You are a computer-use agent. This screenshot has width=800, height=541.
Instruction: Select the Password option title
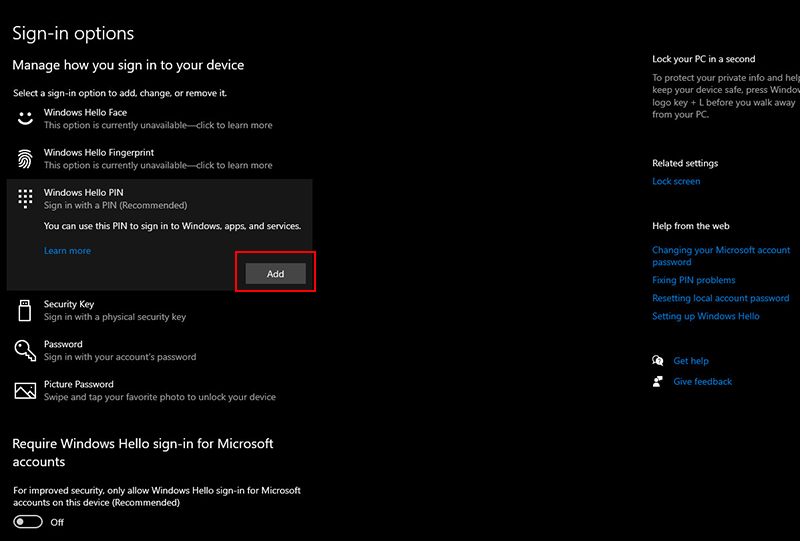63,344
